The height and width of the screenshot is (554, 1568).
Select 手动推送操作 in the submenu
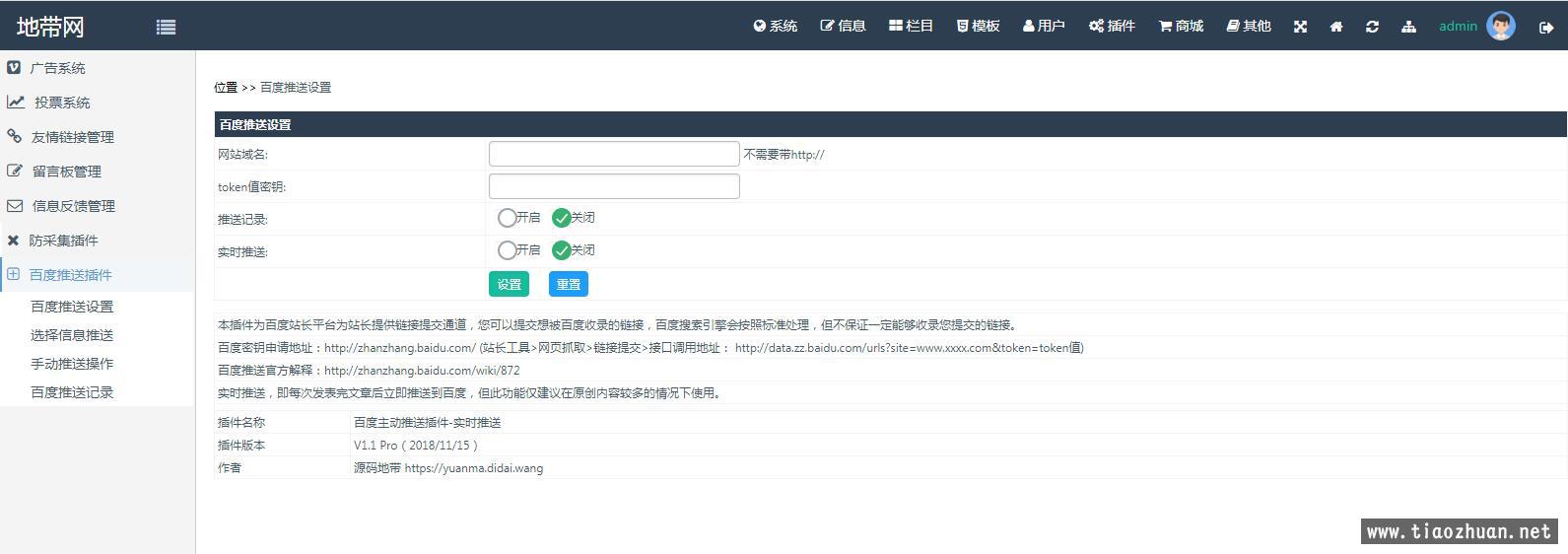72,364
